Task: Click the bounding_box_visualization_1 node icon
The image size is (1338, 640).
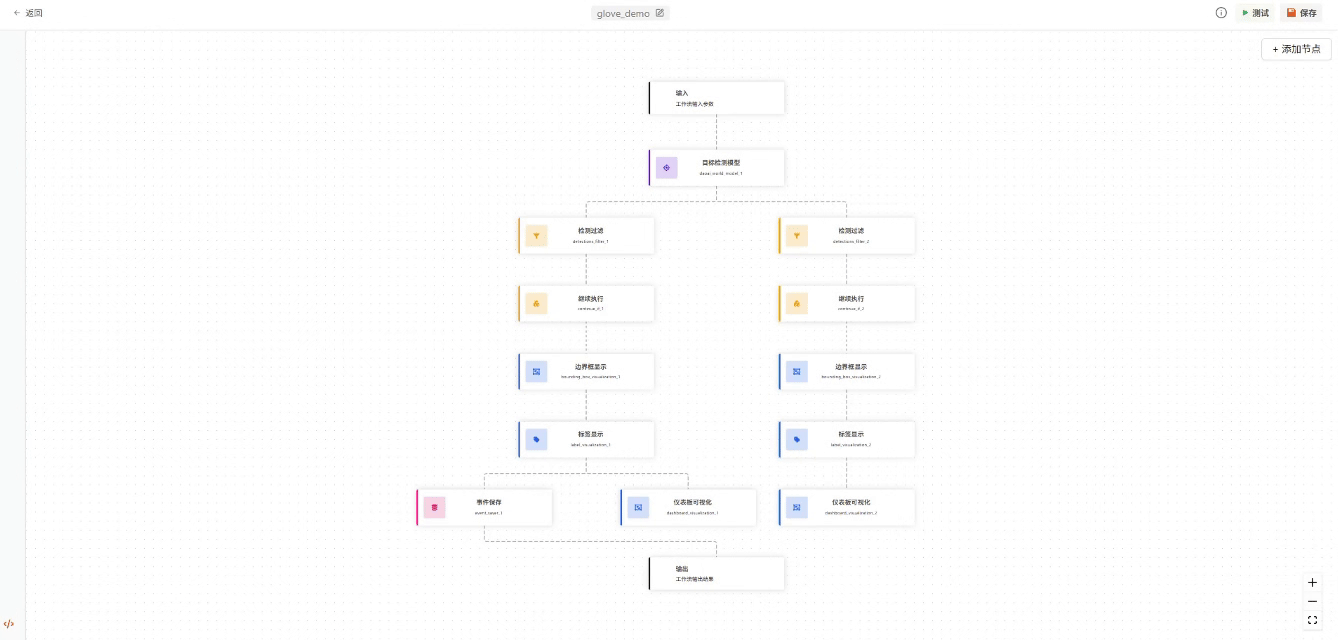Action: pyautogui.click(x=537, y=372)
